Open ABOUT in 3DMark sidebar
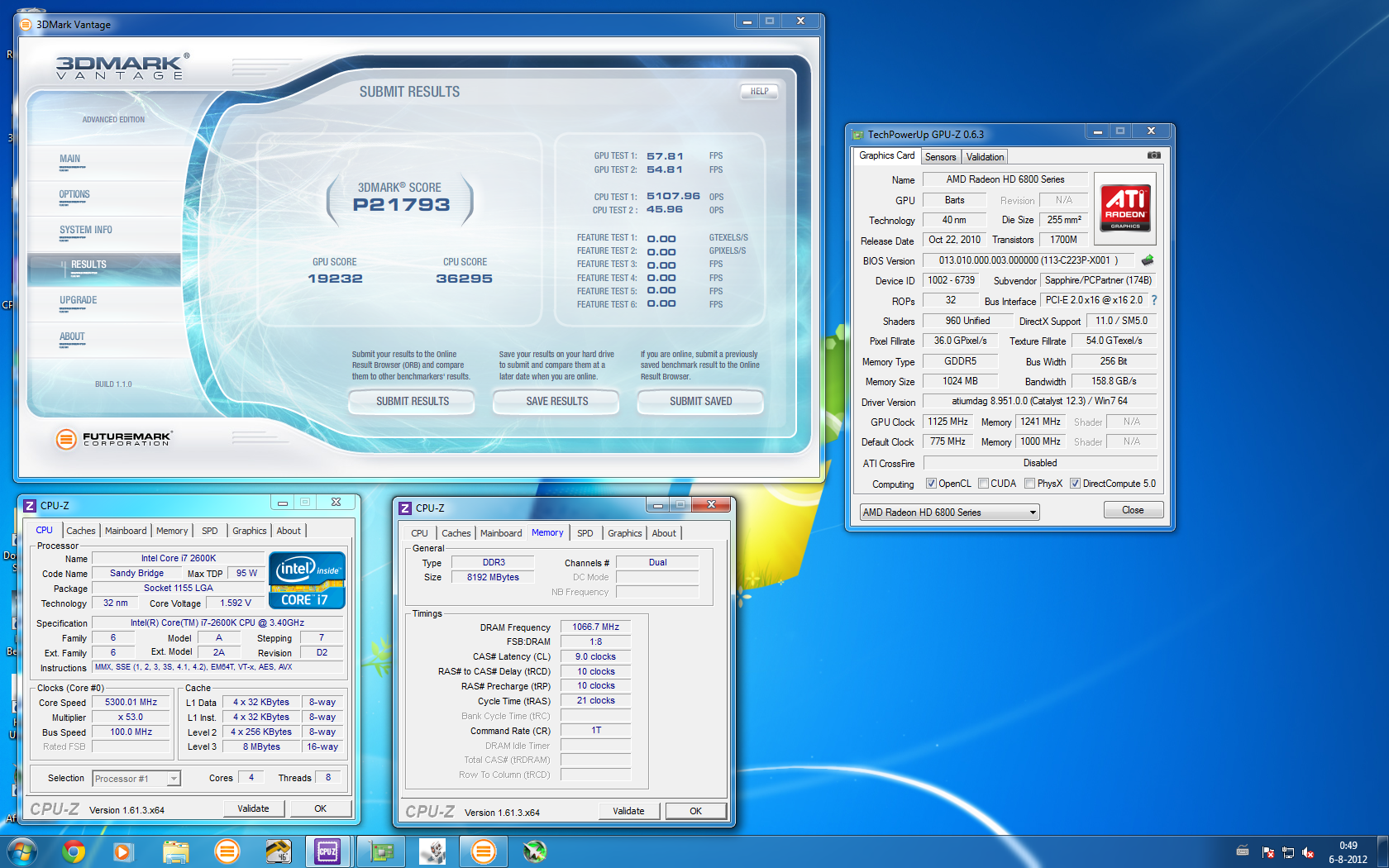The height and width of the screenshot is (868, 1389). coord(104,341)
